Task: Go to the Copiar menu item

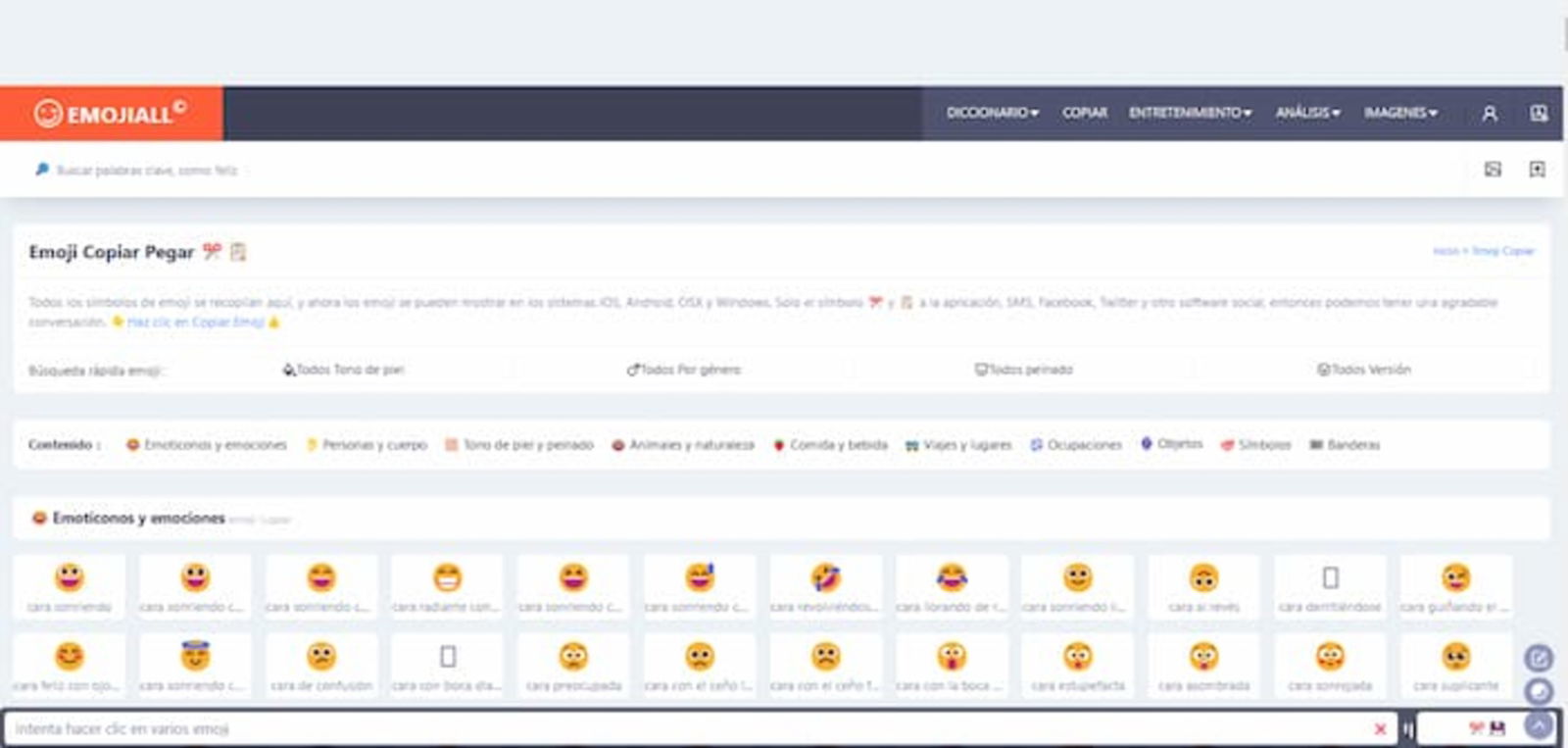Action: [x=1084, y=113]
